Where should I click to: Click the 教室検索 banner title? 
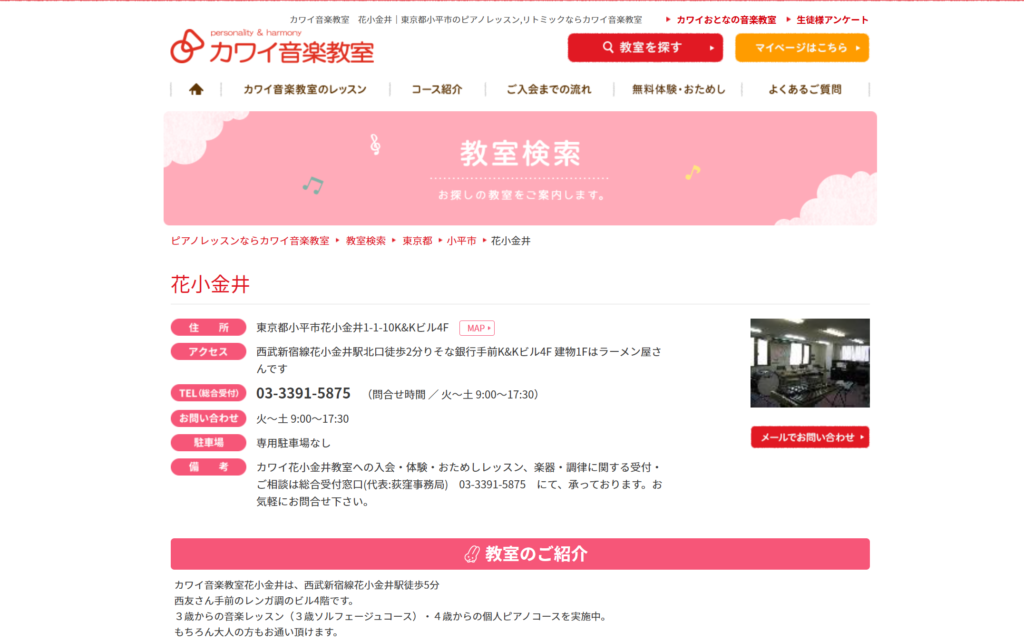pos(520,153)
